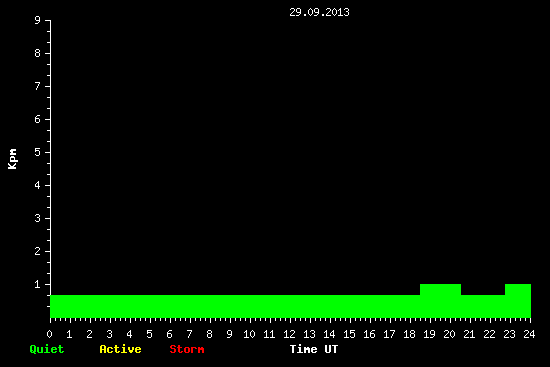Viewport: 550px width, 367px height.
Task: Select the red Storm legend label
Action: (x=187, y=349)
